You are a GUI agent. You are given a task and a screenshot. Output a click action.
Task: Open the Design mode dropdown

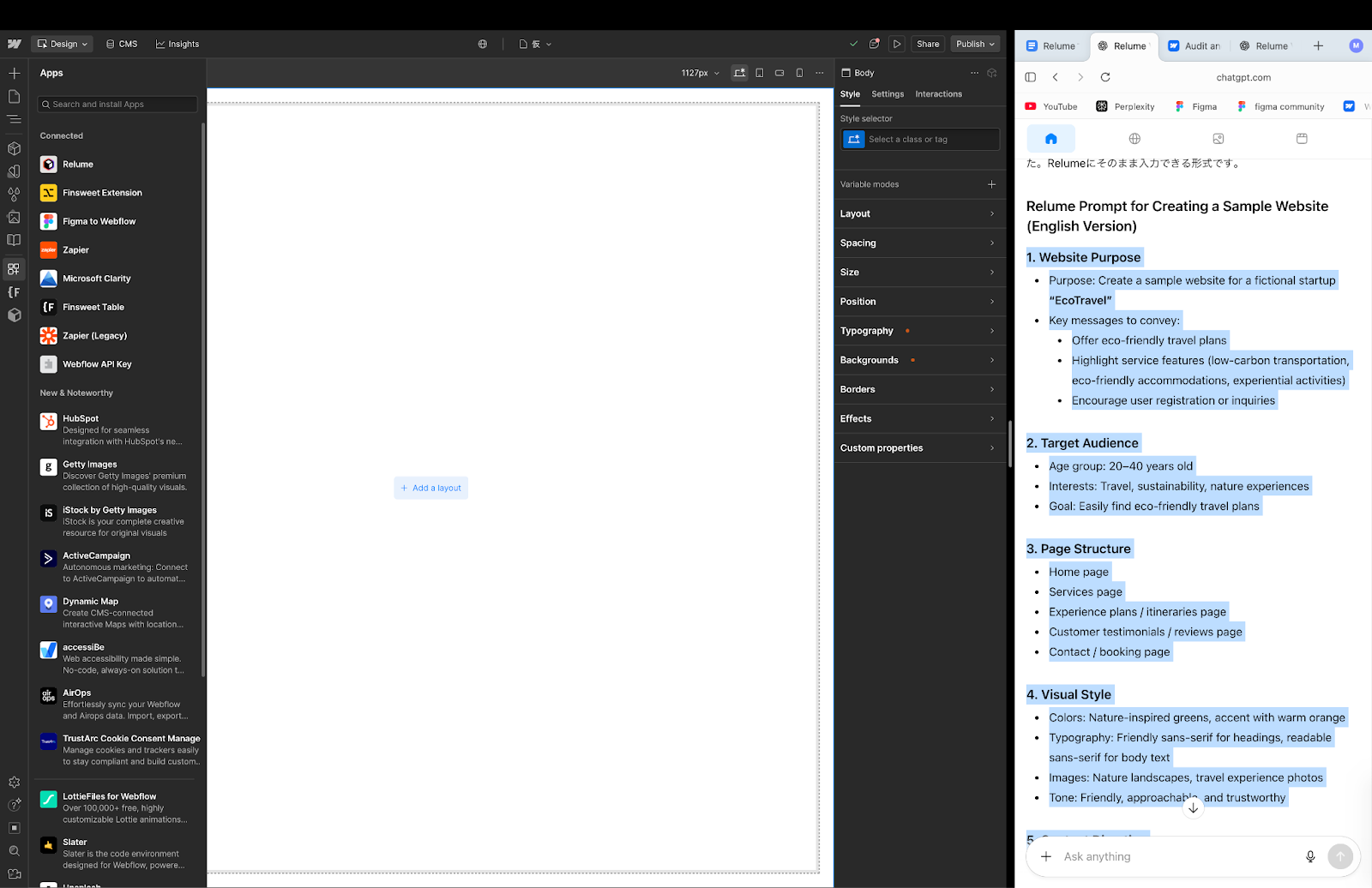[63, 44]
